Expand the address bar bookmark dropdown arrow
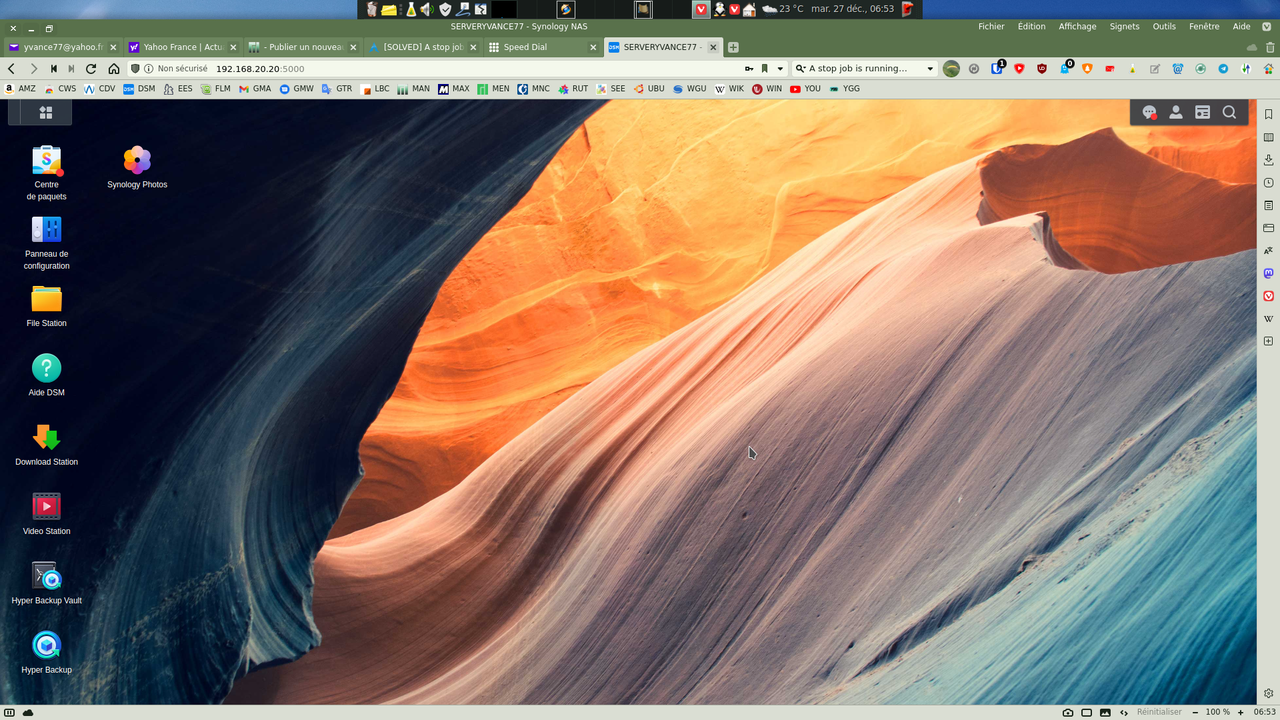The height and width of the screenshot is (720, 1280). click(x=780, y=69)
